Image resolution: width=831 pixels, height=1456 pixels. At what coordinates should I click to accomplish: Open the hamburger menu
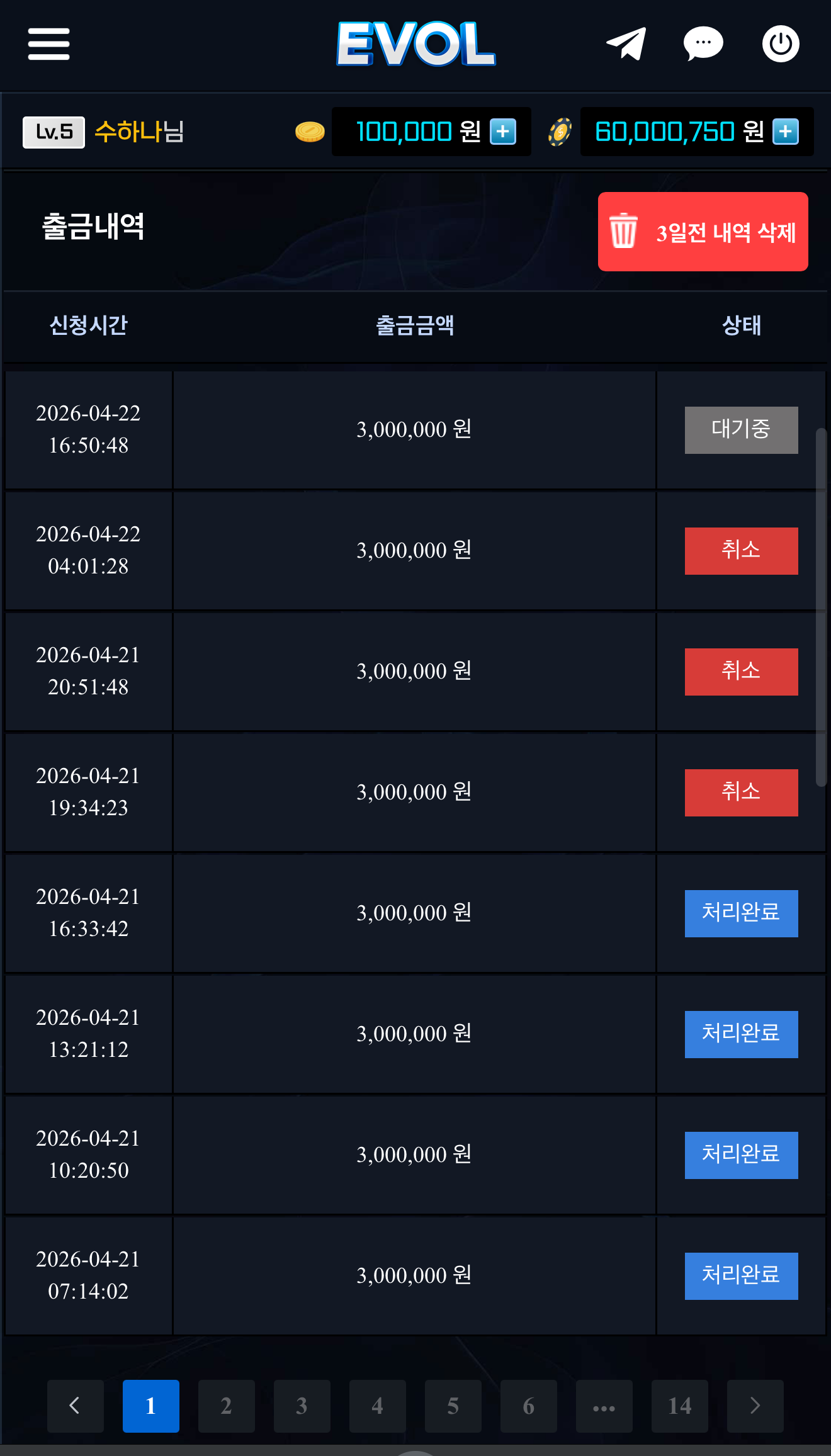coord(48,44)
